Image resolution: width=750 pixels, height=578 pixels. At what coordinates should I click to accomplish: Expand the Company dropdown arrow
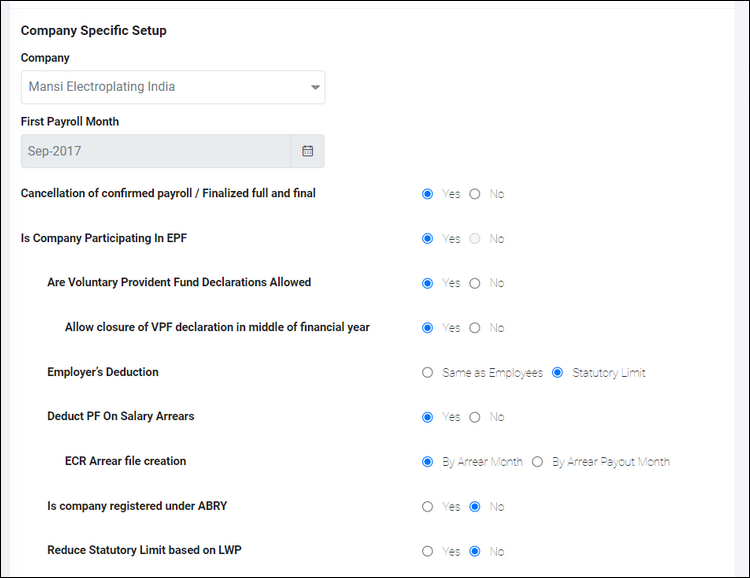click(x=315, y=88)
